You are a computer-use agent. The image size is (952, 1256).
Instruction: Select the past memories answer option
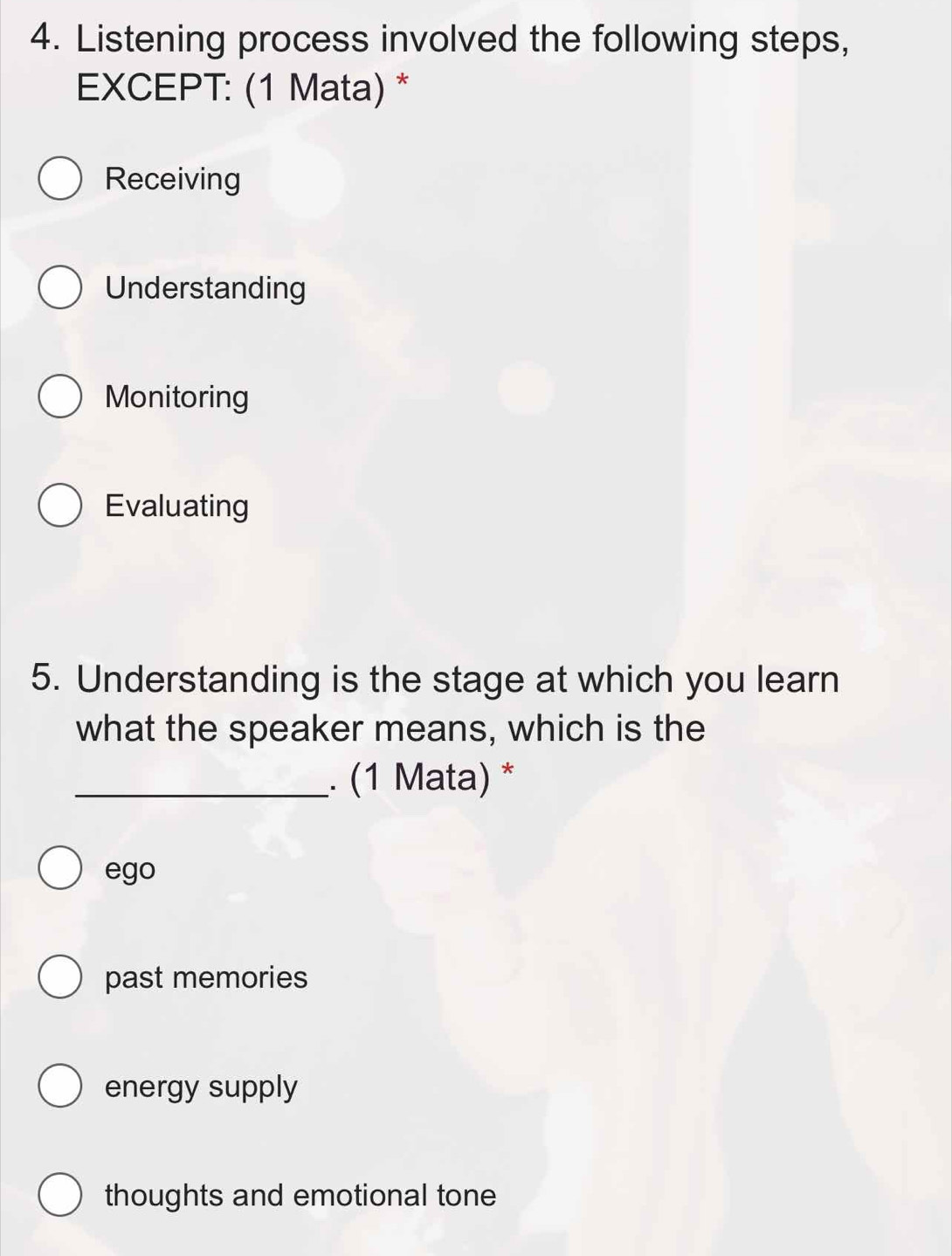click(x=59, y=977)
